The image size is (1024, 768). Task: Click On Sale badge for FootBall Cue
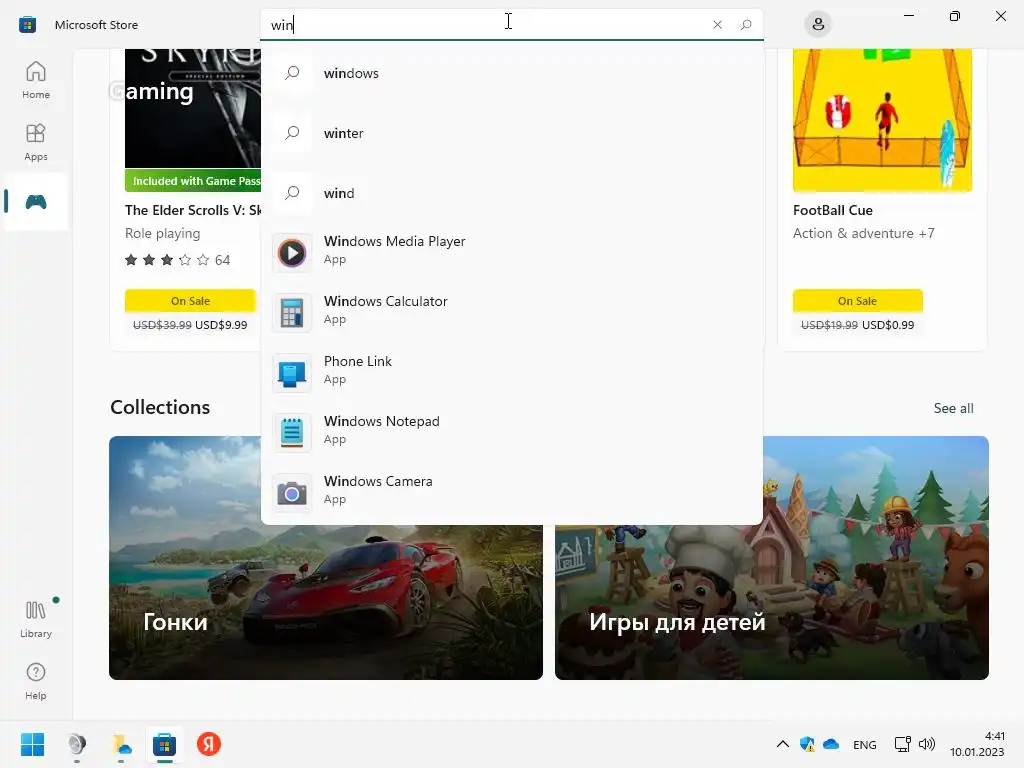(x=857, y=301)
